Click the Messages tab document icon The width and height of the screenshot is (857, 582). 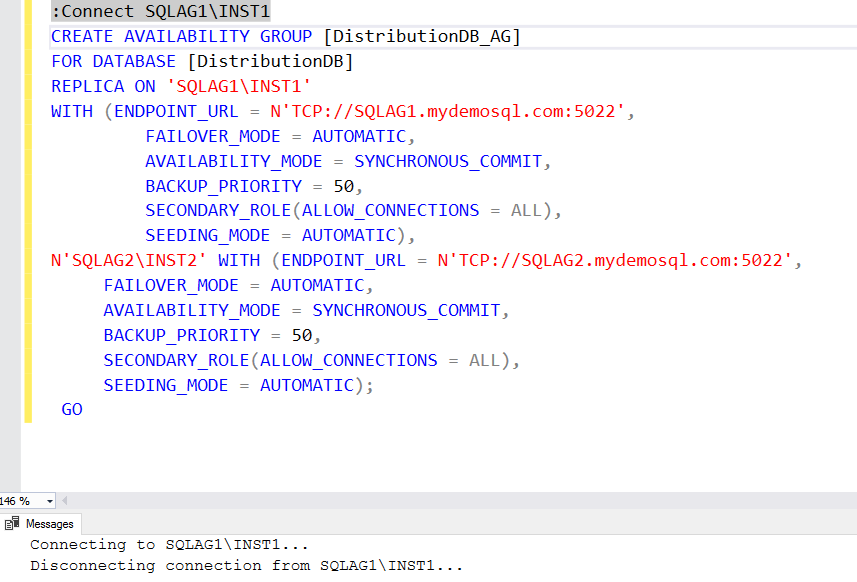[x=13, y=523]
